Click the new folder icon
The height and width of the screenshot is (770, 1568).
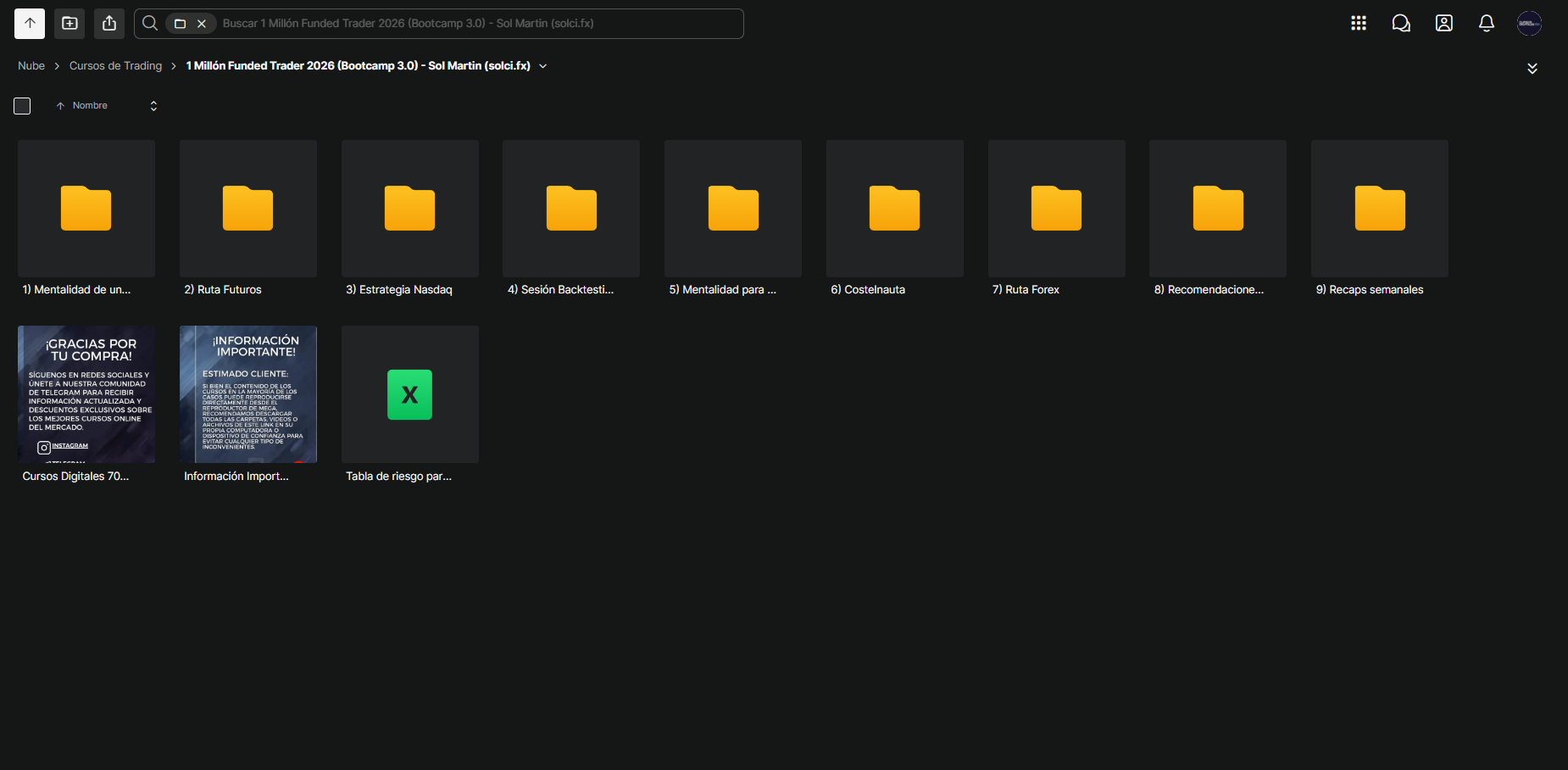pyautogui.click(x=70, y=24)
